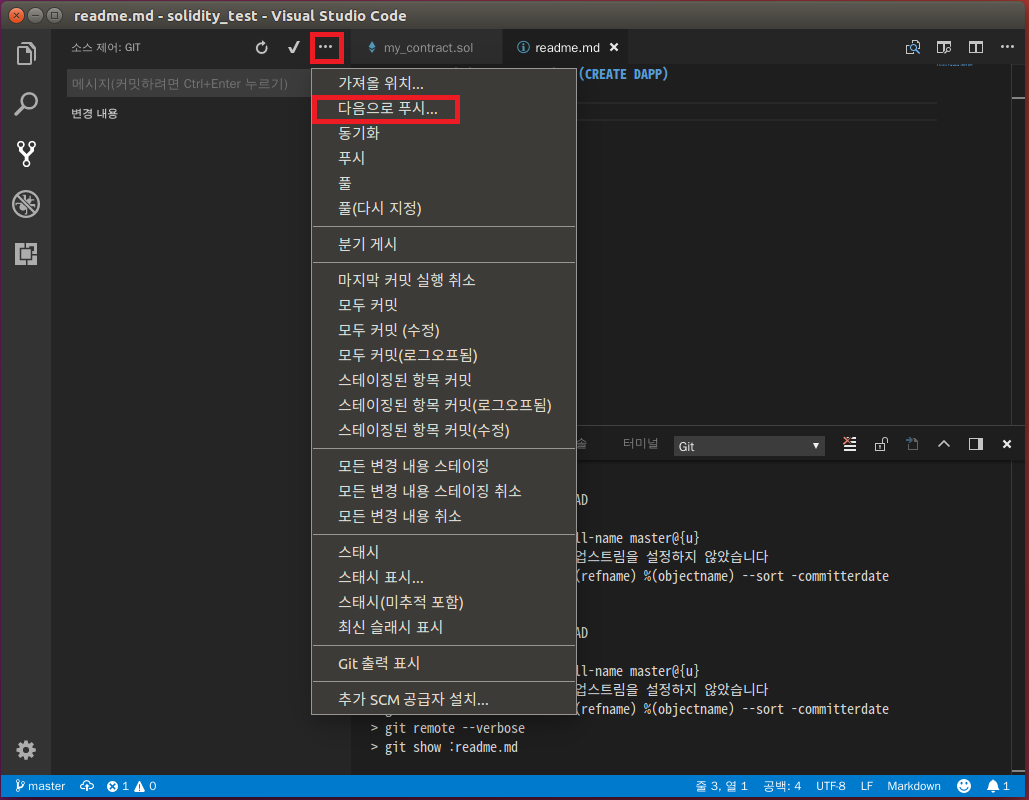The image size is (1029, 800).
Task: Select '스테이징된 항목 커밋(로그오프됨)' item
Action: (444, 405)
